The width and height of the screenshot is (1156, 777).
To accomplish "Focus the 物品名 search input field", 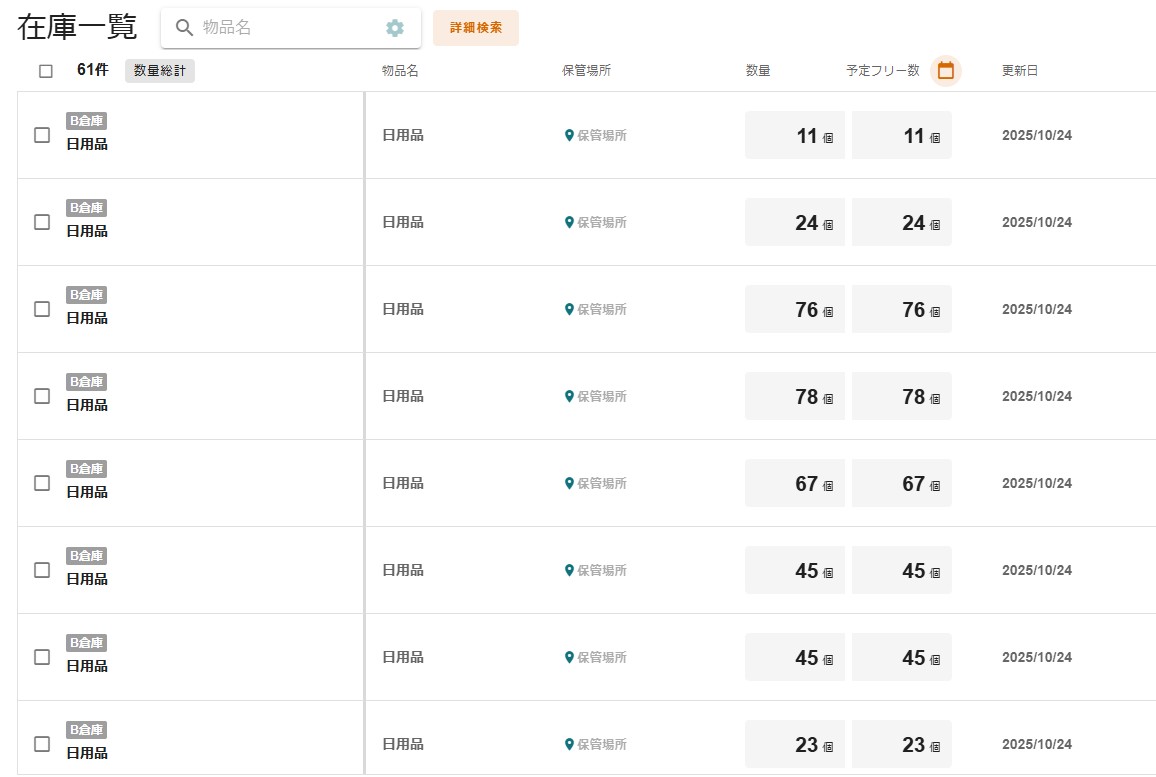I will coord(285,28).
